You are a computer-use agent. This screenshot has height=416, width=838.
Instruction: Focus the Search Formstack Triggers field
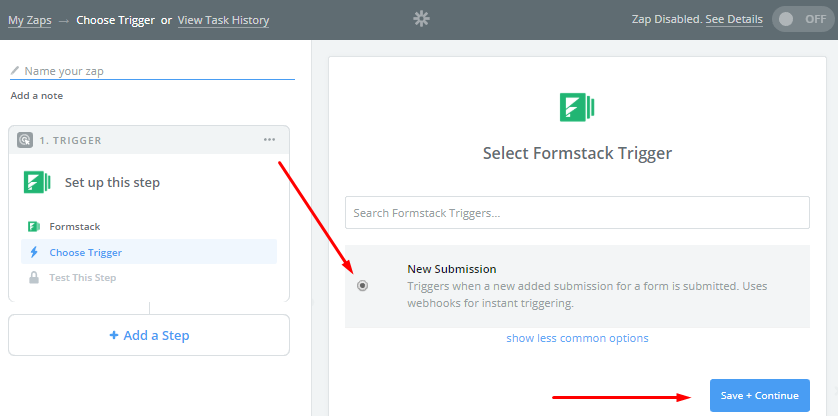click(577, 212)
